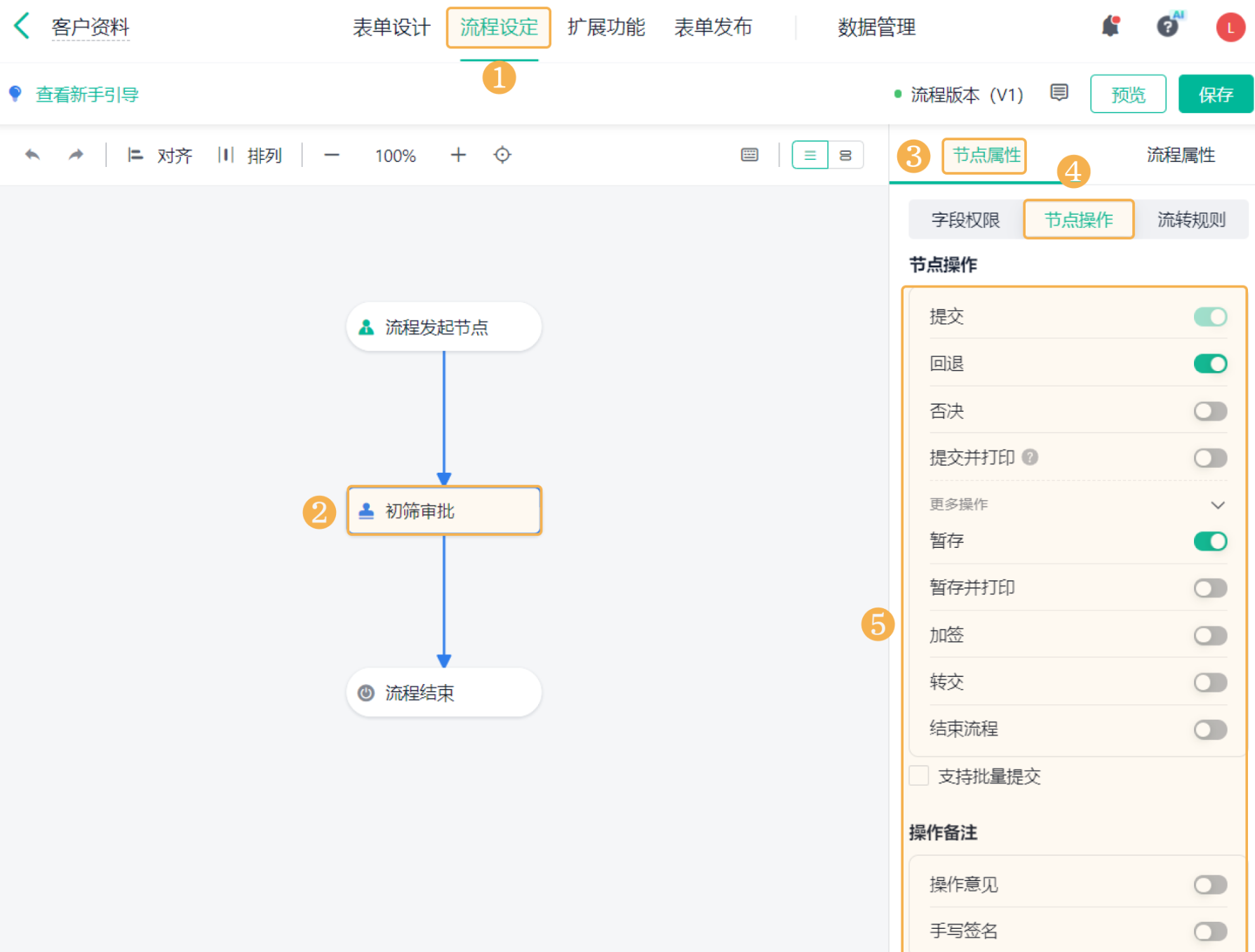The width and height of the screenshot is (1255, 952).
Task: Click the 流程版本 (V1) label
Action: coord(967,94)
